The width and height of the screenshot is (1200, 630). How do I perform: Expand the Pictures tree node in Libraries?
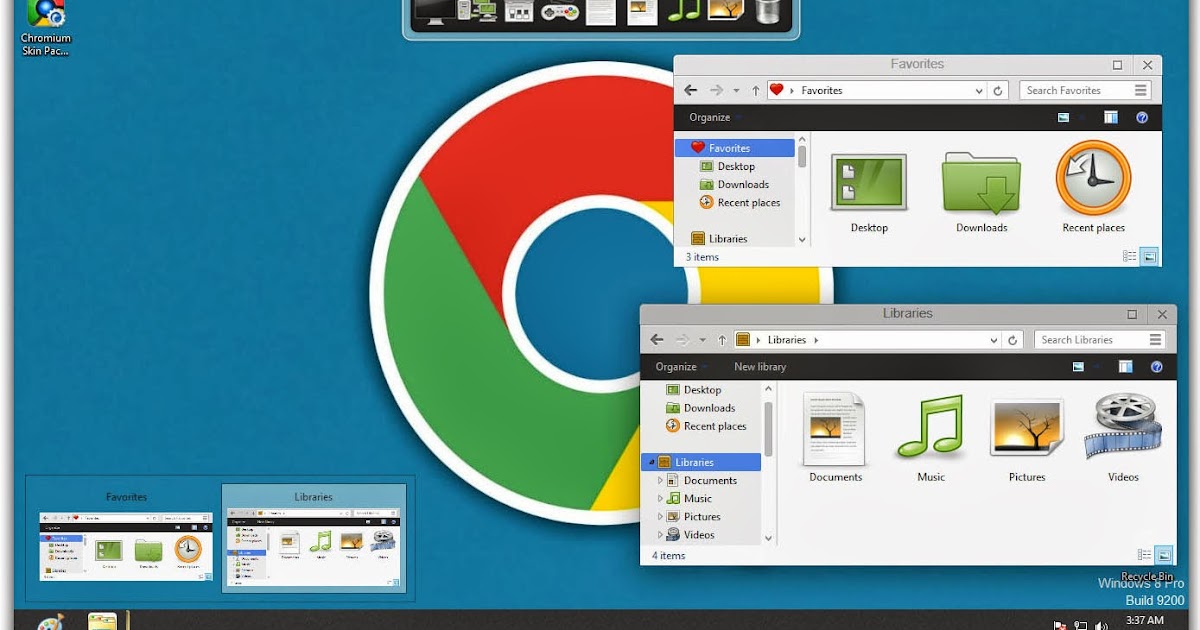point(660,516)
